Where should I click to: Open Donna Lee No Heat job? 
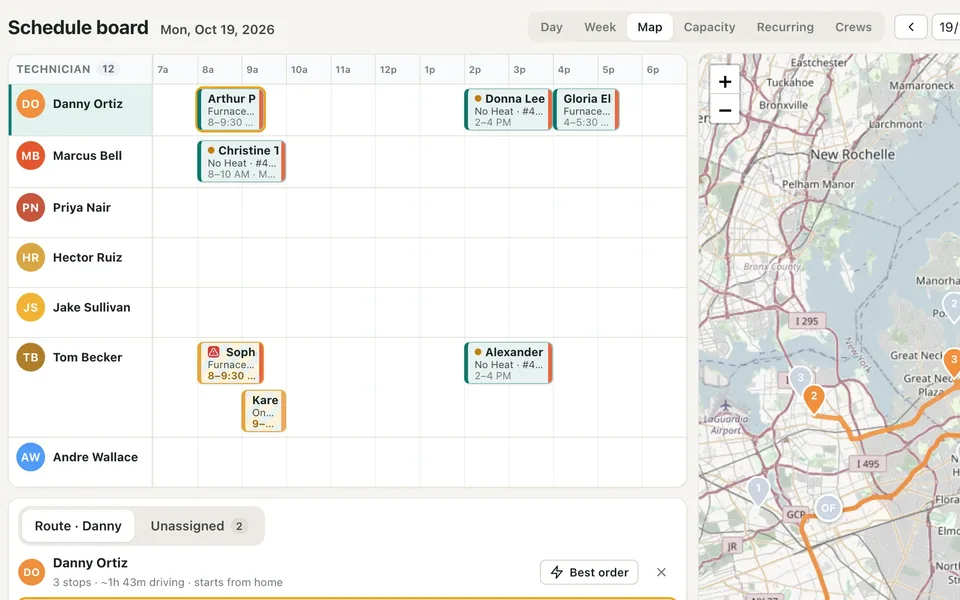pyautogui.click(x=508, y=110)
